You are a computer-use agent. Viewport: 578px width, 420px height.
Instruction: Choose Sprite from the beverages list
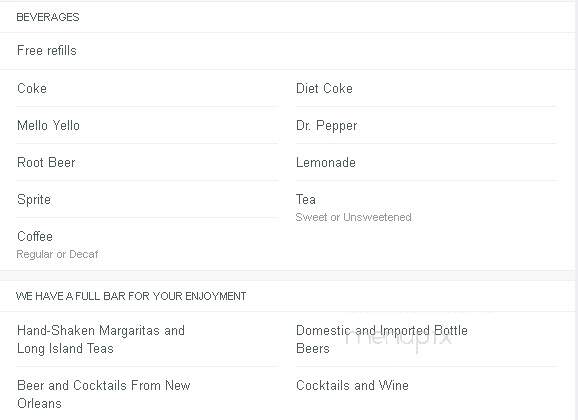pyautogui.click(x=34, y=199)
